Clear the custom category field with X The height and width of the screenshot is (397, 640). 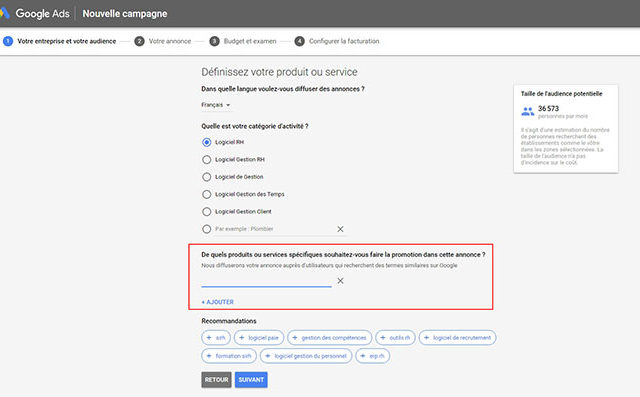click(x=340, y=229)
